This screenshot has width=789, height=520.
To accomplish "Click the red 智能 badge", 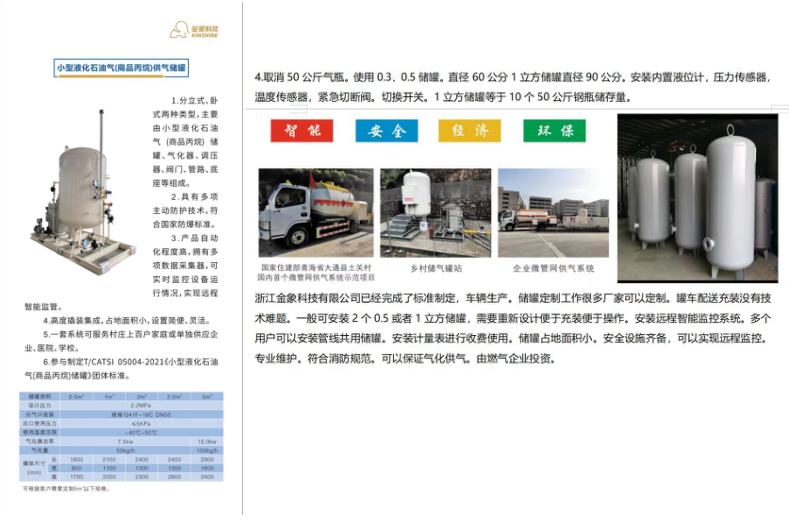I will click(x=301, y=131).
